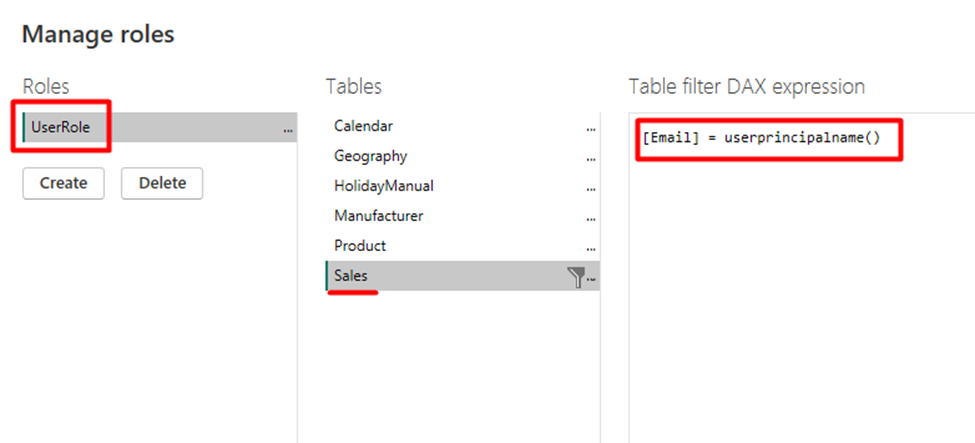The image size is (975, 443).
Task: Open the ellipsis menu for Calendar table
Action: pyautogui.click(x=591, y=128)
